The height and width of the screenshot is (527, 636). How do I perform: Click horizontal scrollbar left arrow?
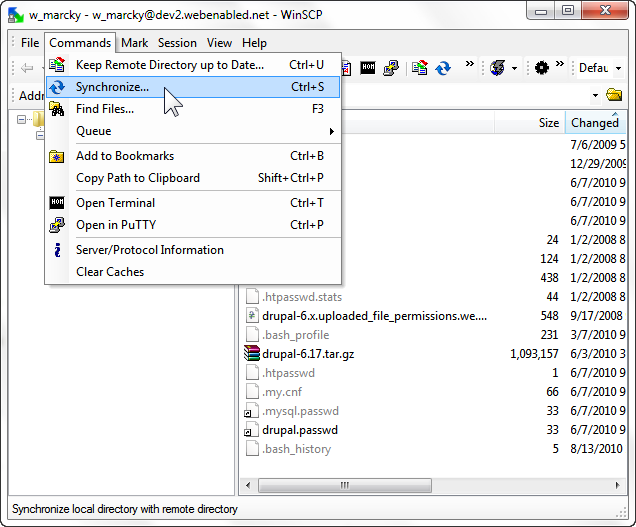point(248,485)
